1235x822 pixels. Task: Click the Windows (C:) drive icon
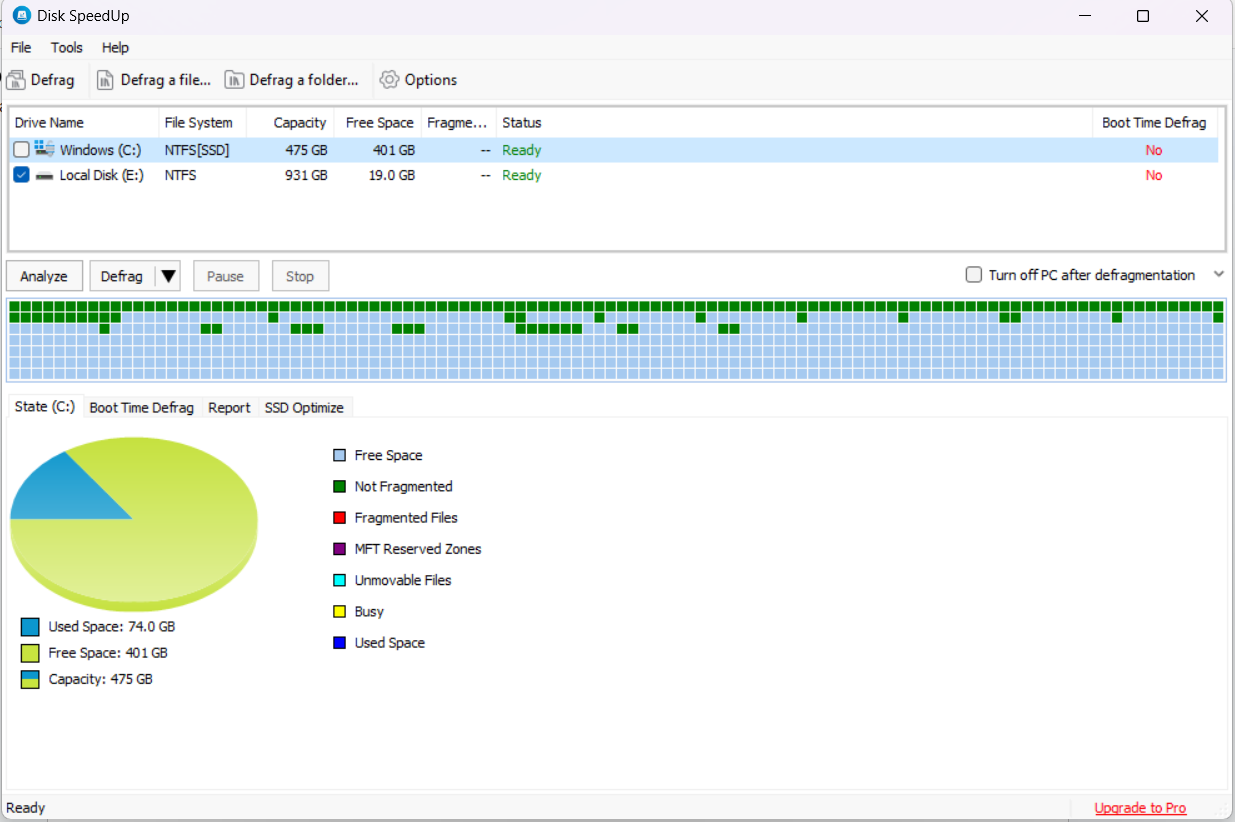point(45,150)
